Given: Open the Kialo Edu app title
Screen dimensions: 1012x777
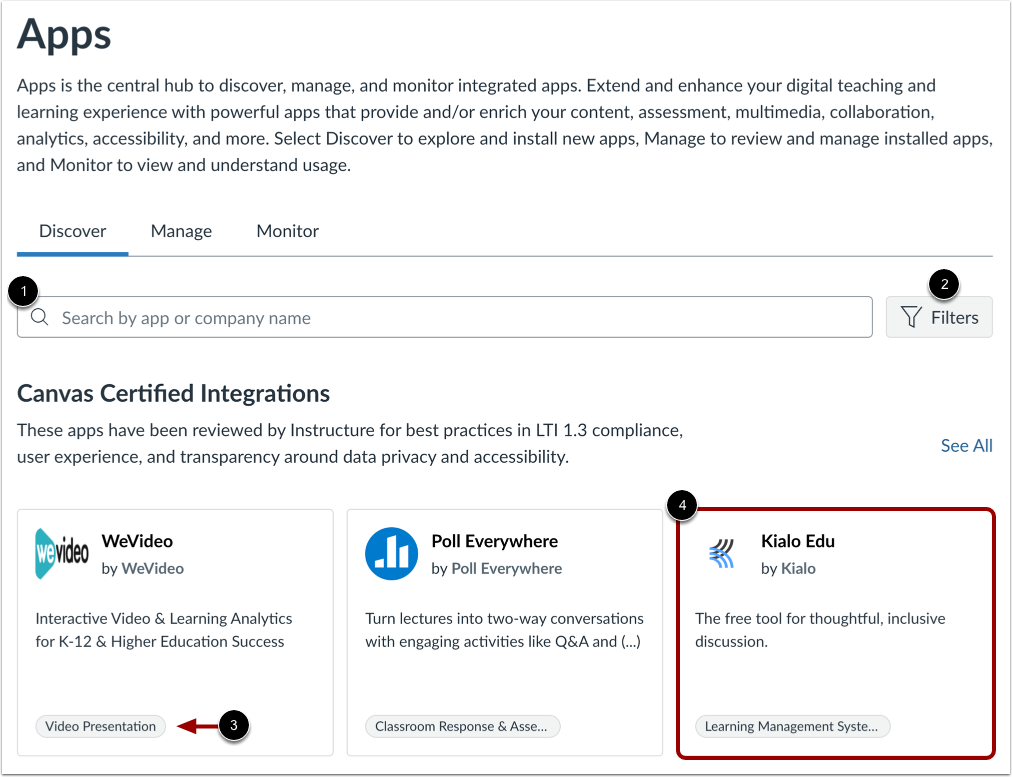Looking at the screenshot, I should point(798,541).
